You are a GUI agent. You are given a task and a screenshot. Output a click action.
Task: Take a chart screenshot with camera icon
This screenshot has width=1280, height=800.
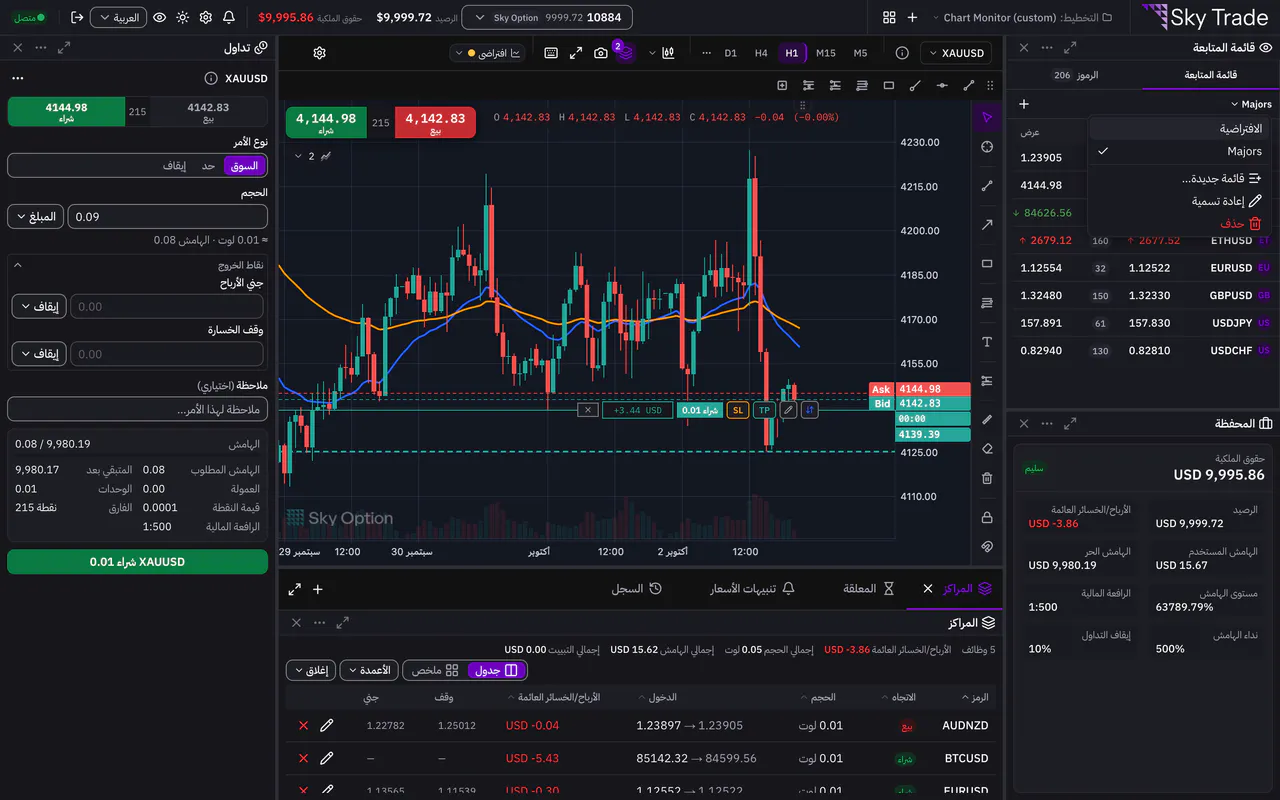click(601, 53)
